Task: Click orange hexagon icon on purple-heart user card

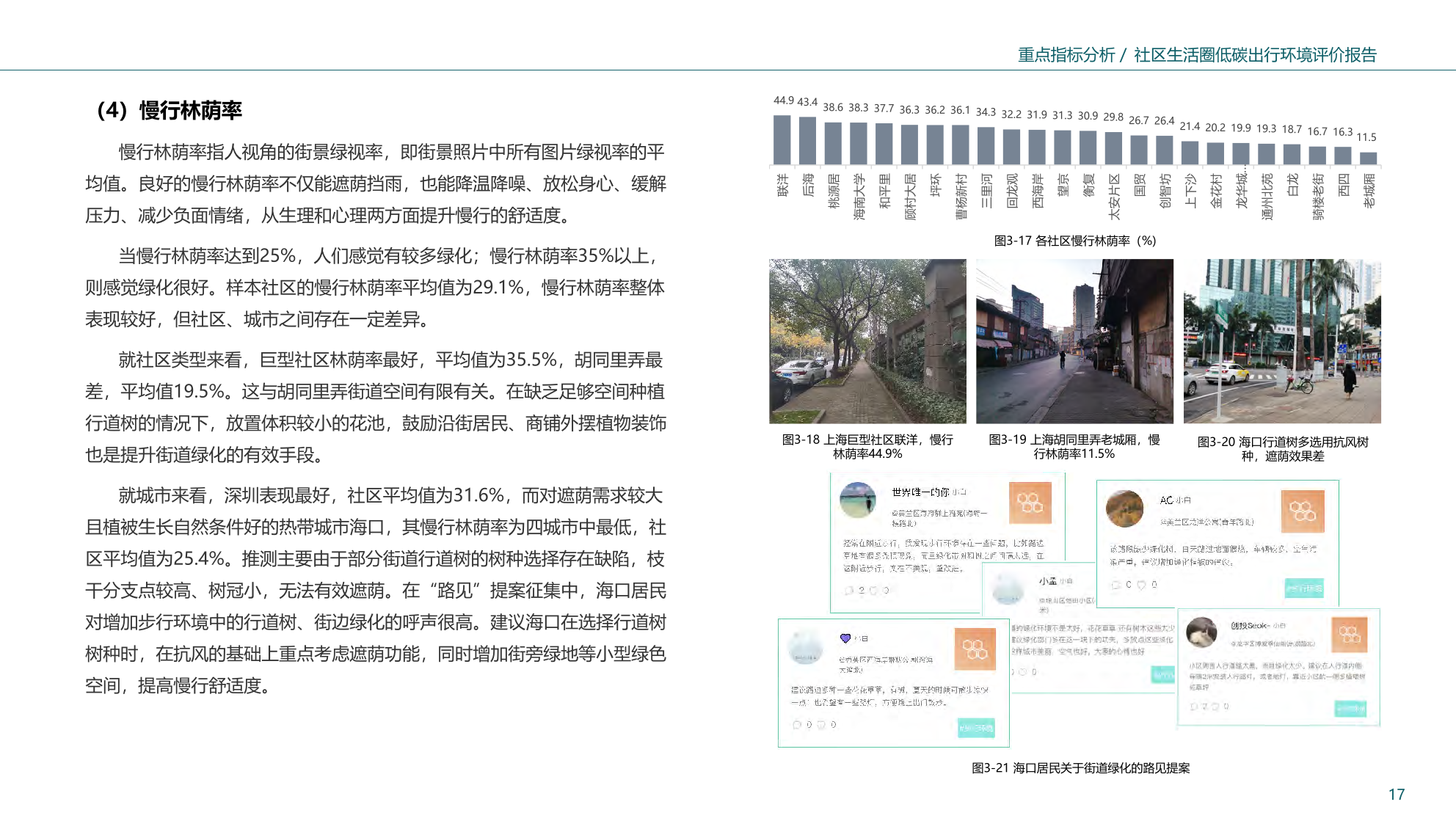Action: (975, 649)
